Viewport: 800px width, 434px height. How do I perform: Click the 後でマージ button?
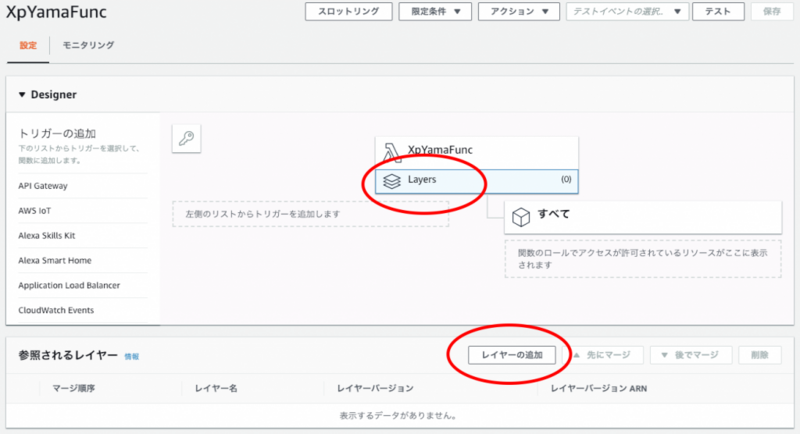[x=691, y=355]
